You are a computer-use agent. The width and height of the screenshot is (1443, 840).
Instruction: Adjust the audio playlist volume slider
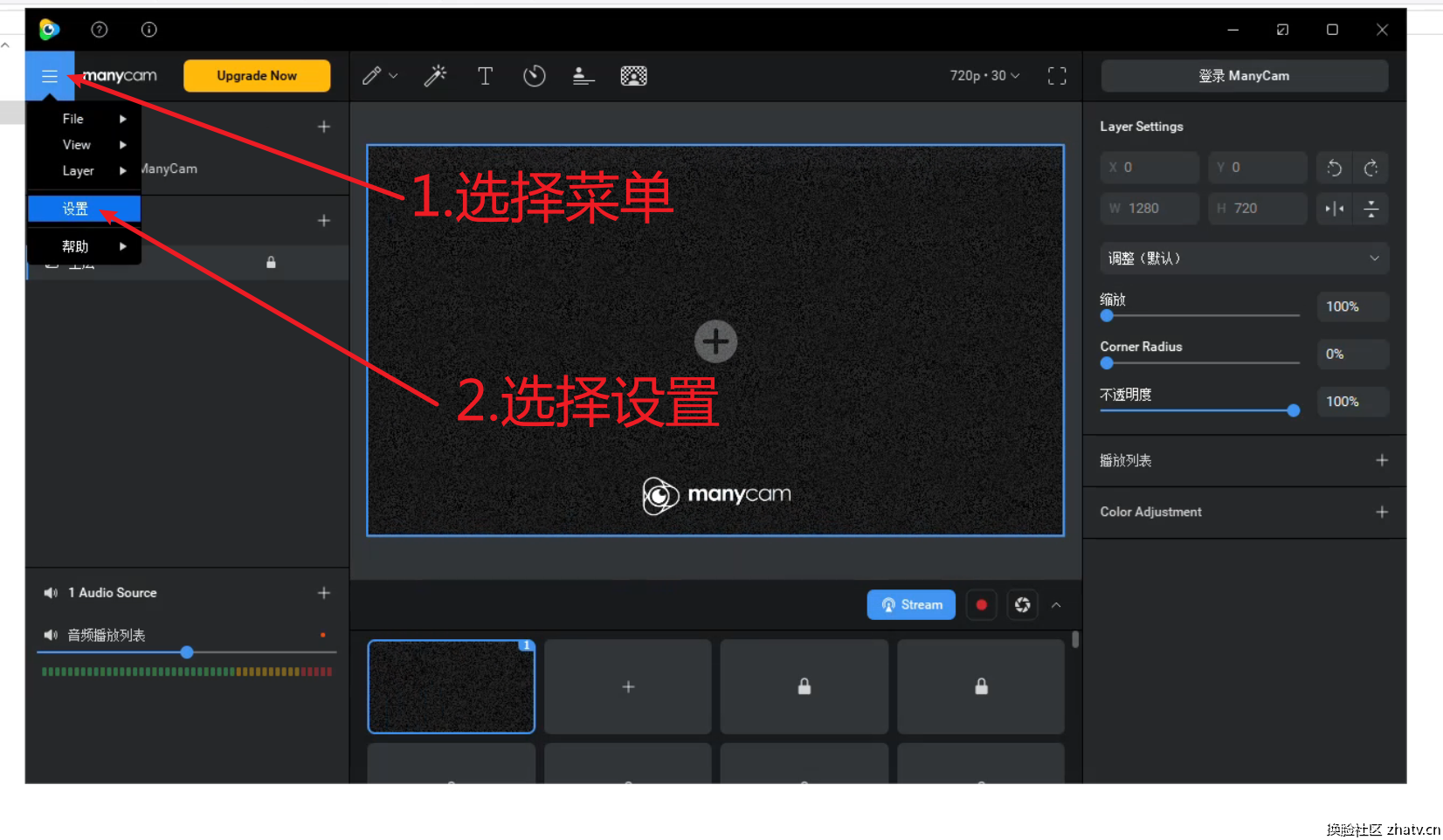click(186, 652)
